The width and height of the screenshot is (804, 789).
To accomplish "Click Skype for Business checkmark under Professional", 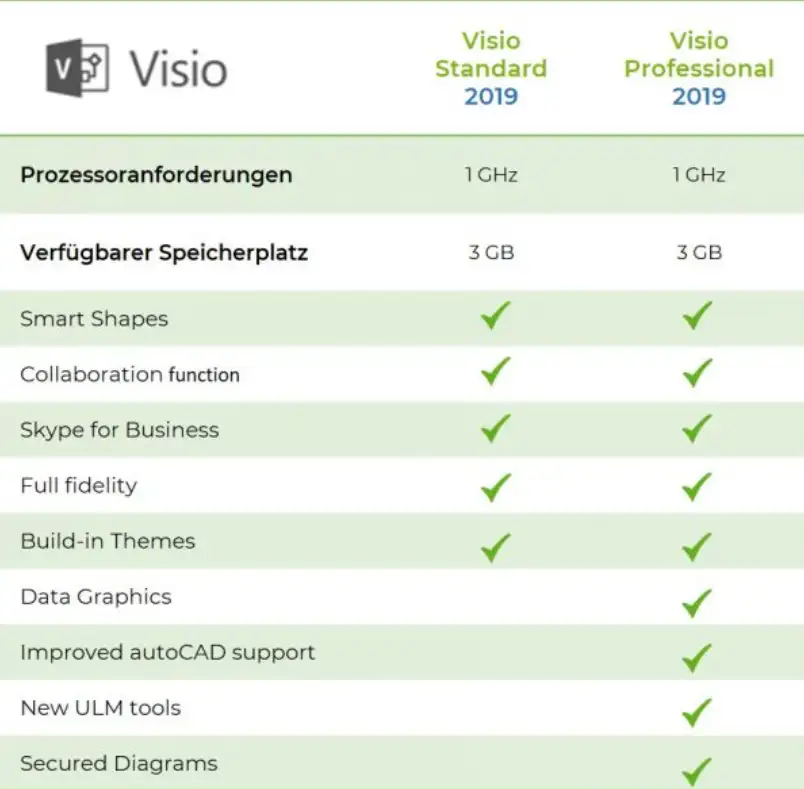I will click(697, 429).
